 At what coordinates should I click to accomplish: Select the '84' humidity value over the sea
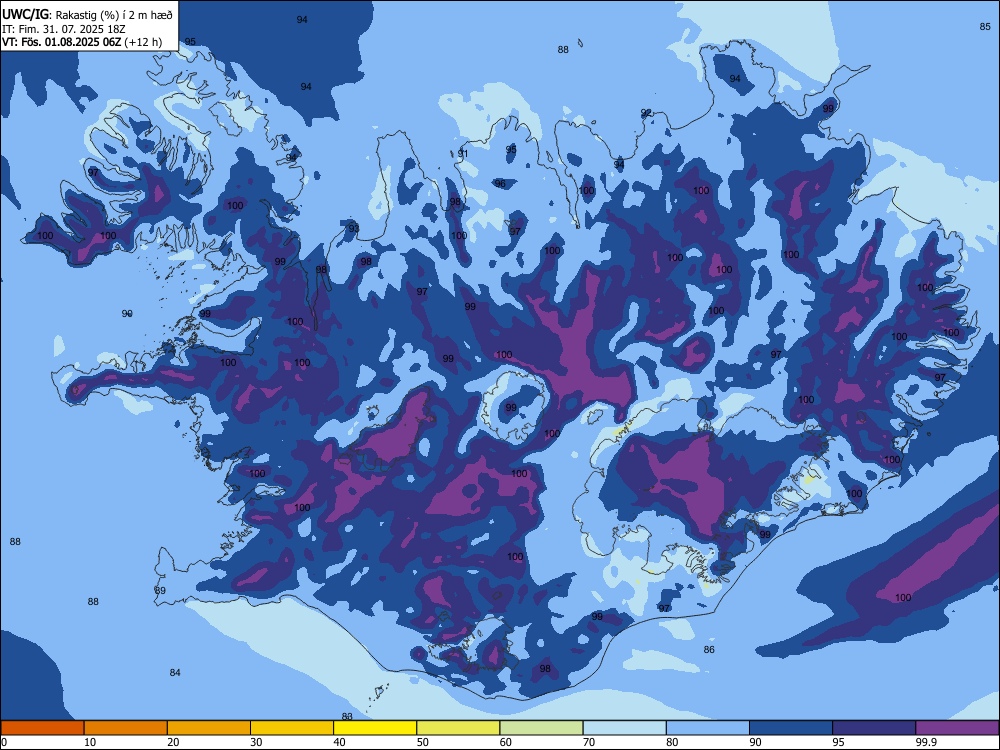coord(175,672)
